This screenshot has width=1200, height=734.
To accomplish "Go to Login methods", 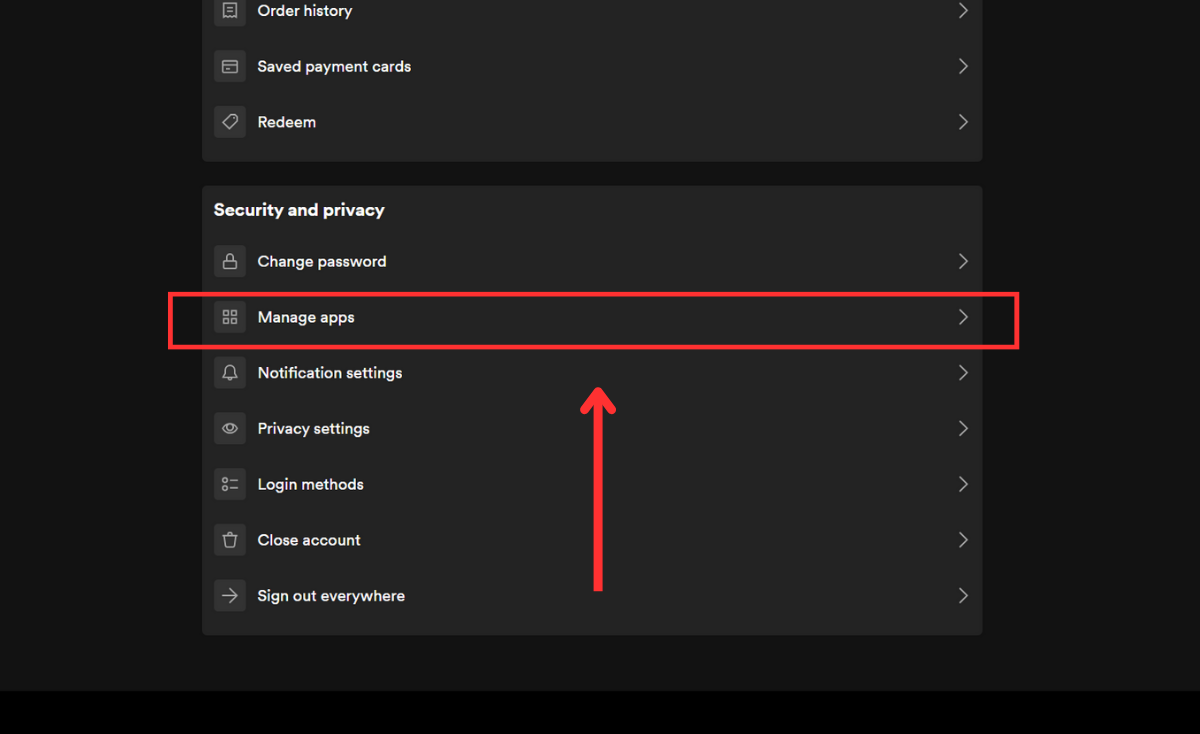I will 310,485.
